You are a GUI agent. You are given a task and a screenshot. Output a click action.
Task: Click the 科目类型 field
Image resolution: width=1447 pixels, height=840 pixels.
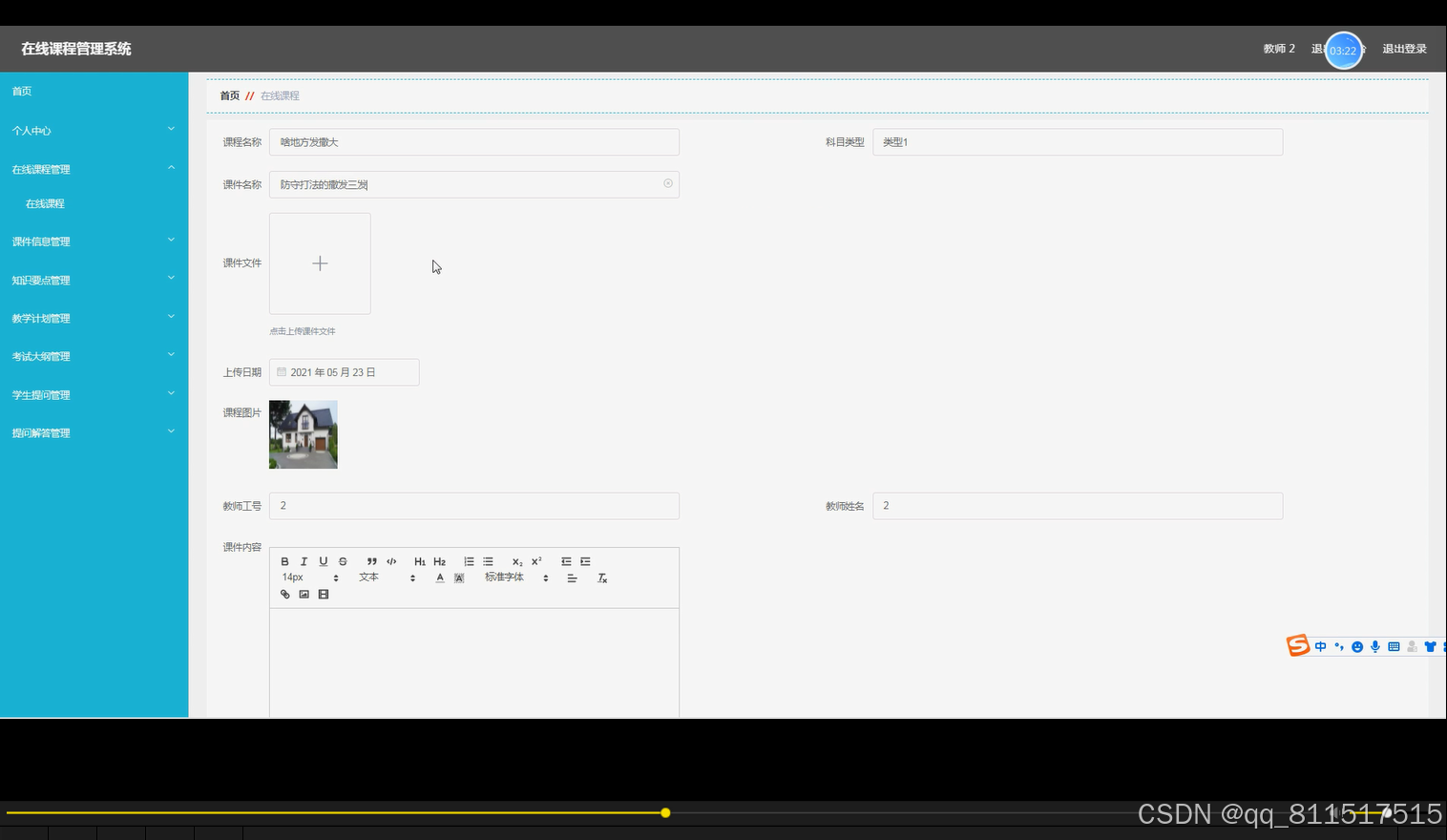tap(1078, 142)
